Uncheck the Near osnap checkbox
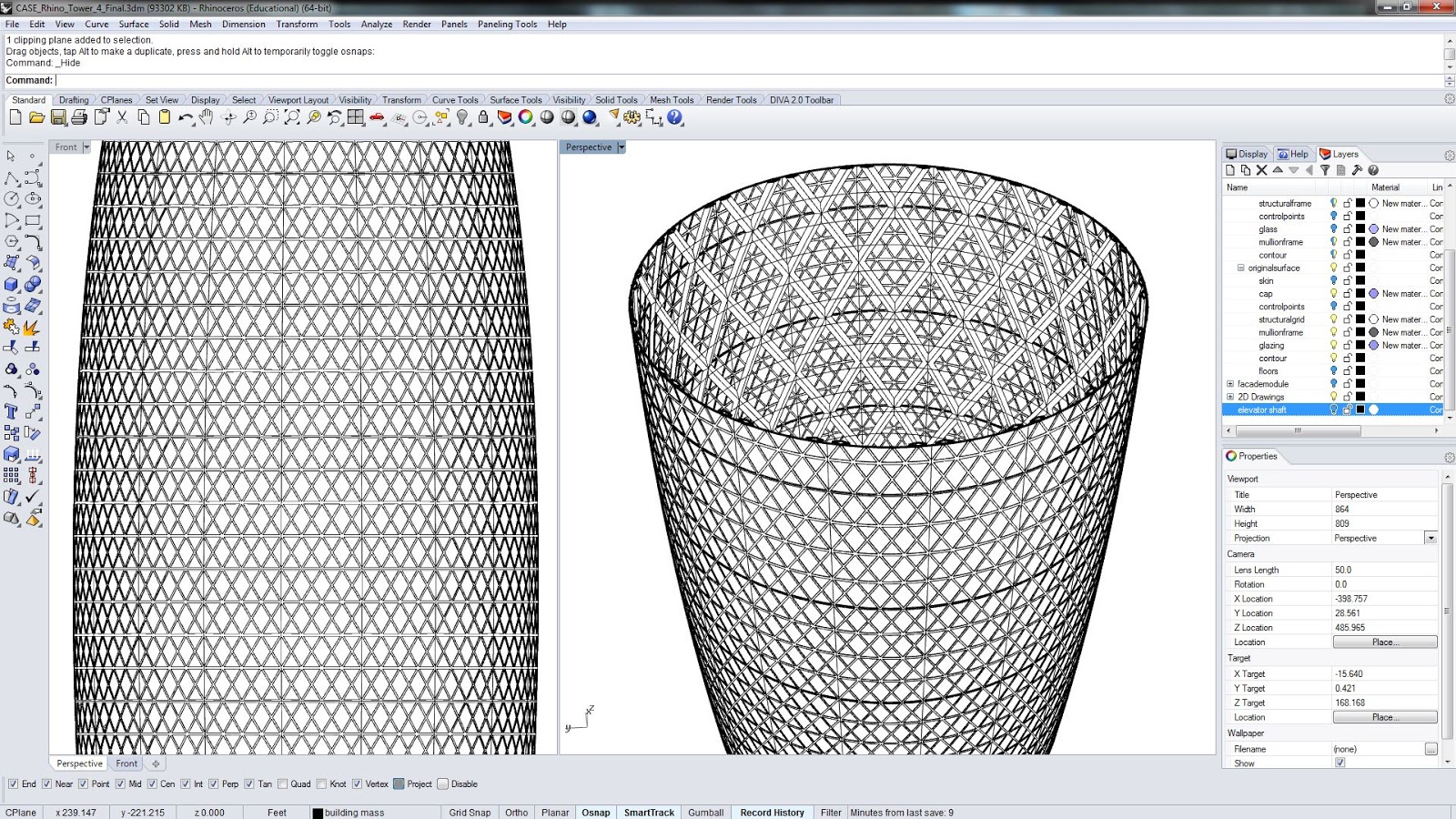 (x=46, y=784)
